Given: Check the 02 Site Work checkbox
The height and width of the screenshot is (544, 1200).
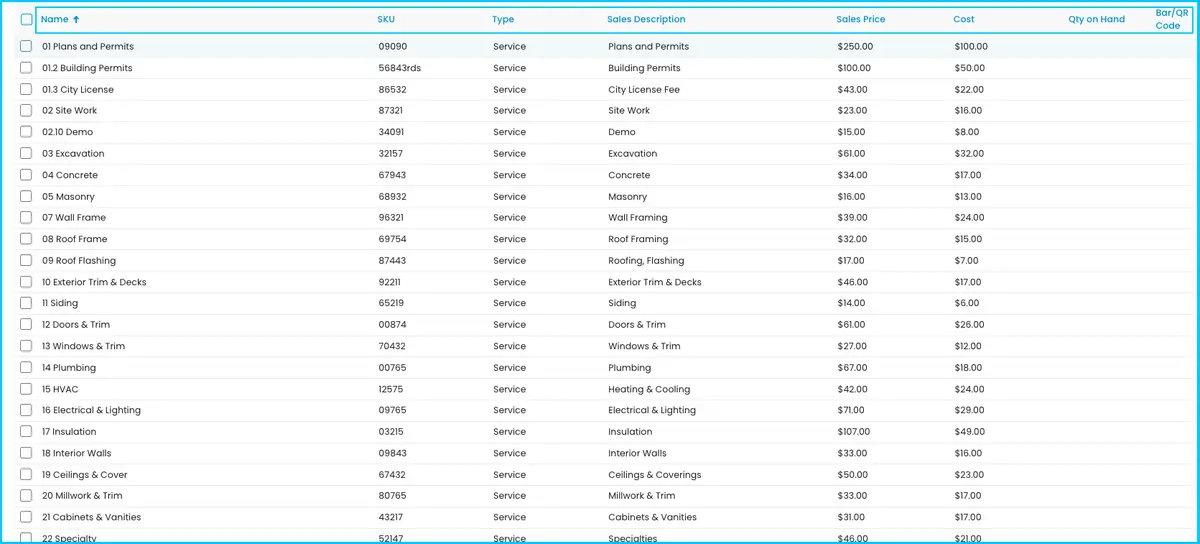Looking at the screenshot, I should 26,110.
